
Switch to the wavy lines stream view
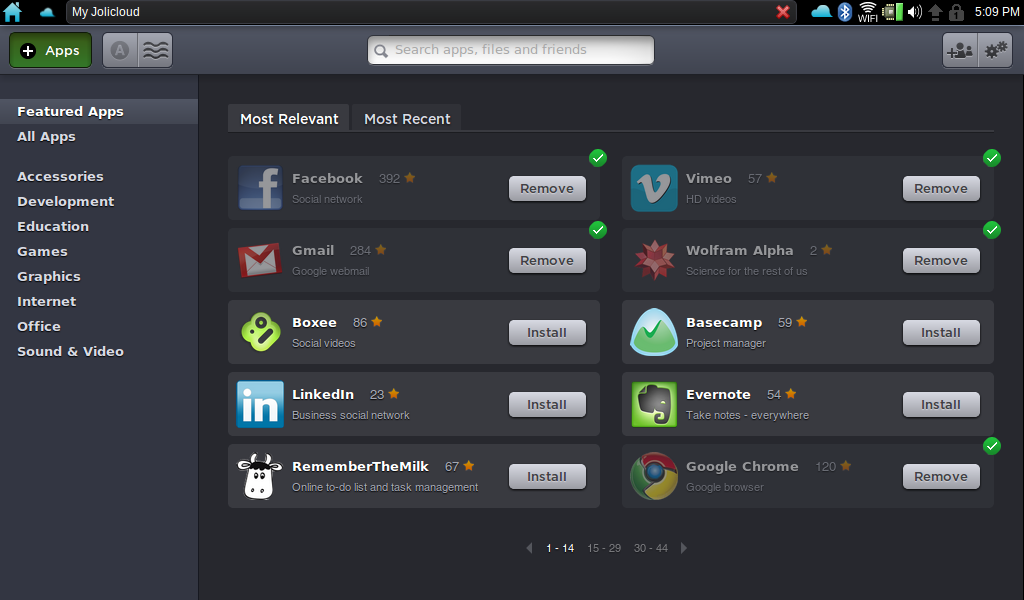[155, 50]
